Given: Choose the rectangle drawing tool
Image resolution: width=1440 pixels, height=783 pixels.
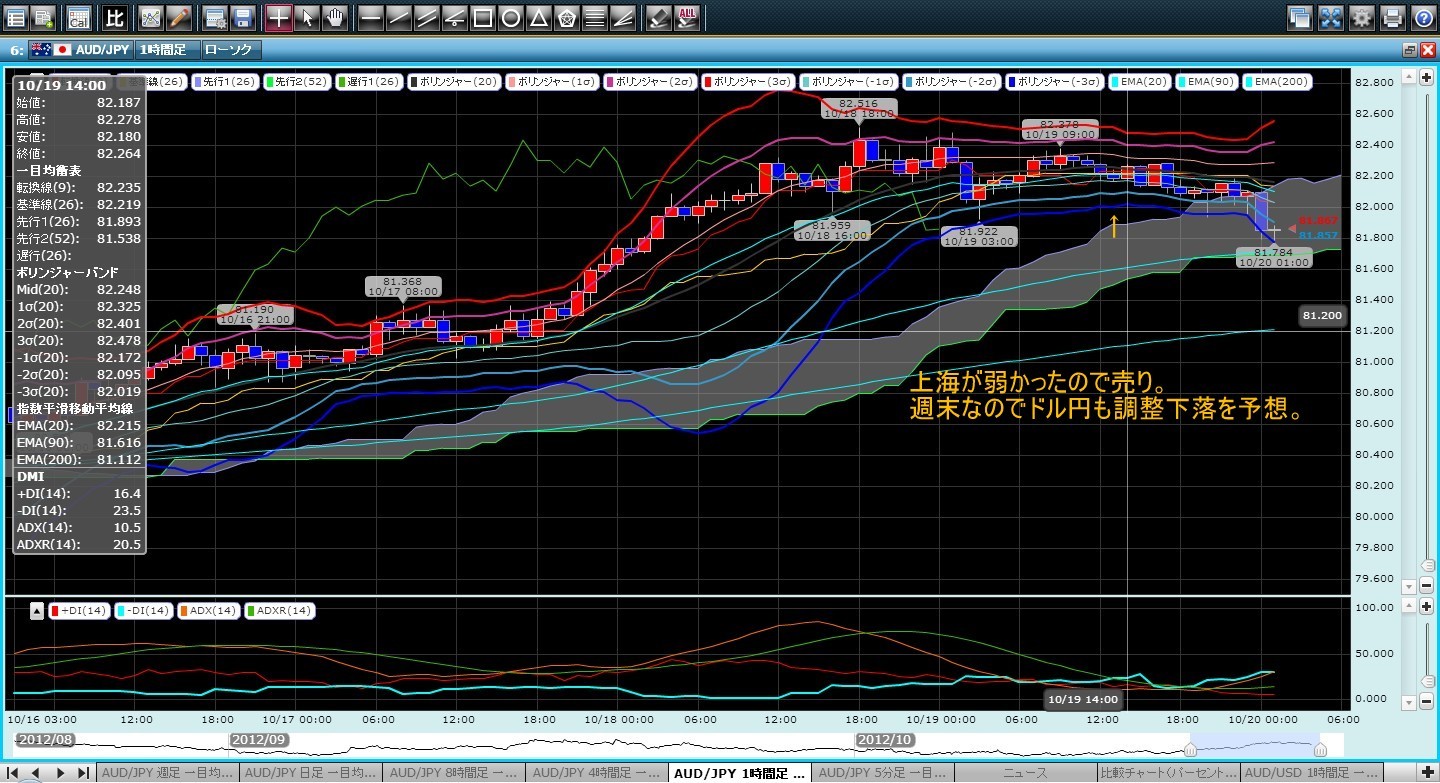Looking at the screenshot, I should [x=482, y=17].
